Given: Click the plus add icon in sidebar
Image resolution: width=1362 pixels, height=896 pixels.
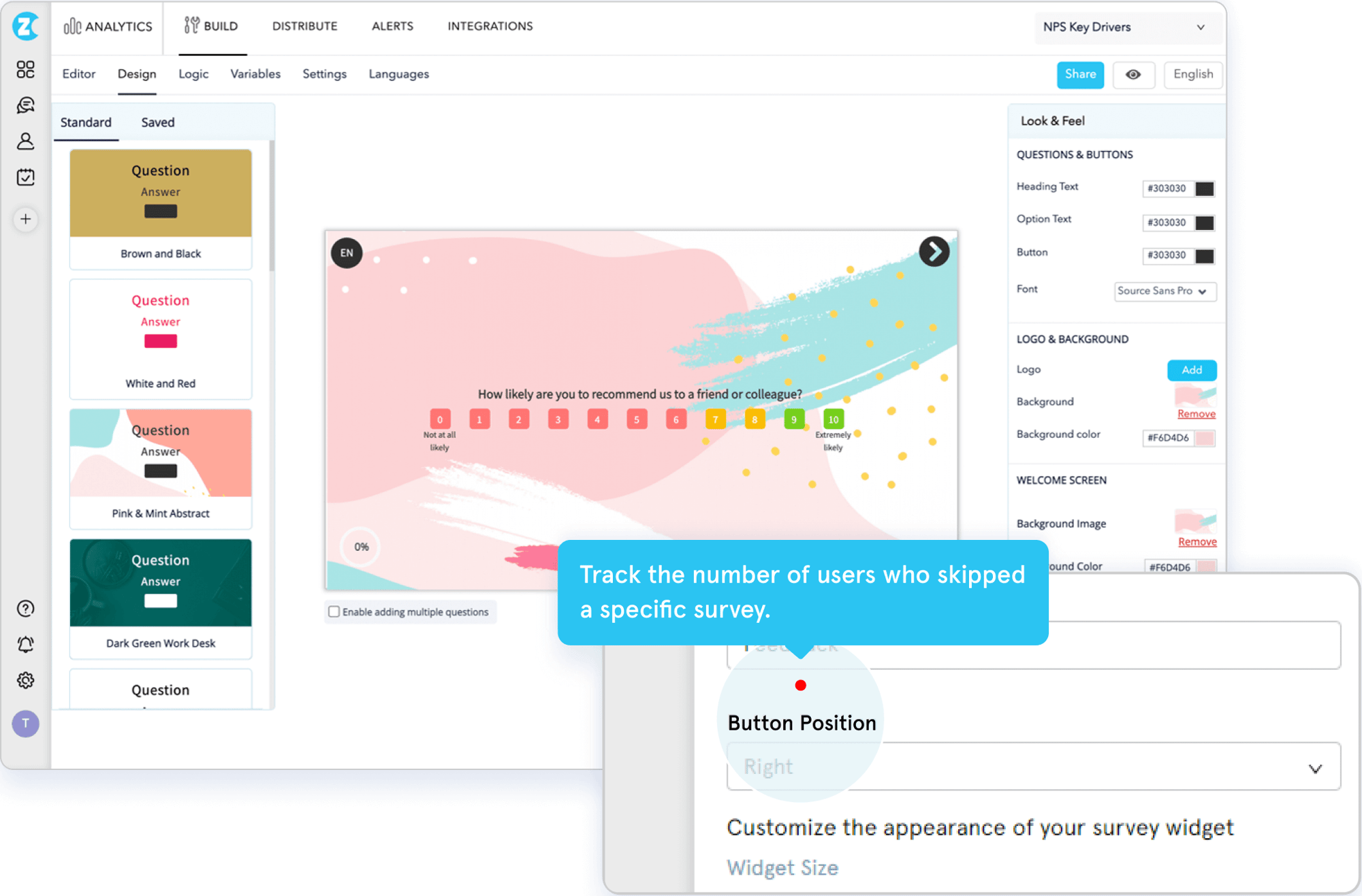Looking at the screenshot, I should click(25, 219).
